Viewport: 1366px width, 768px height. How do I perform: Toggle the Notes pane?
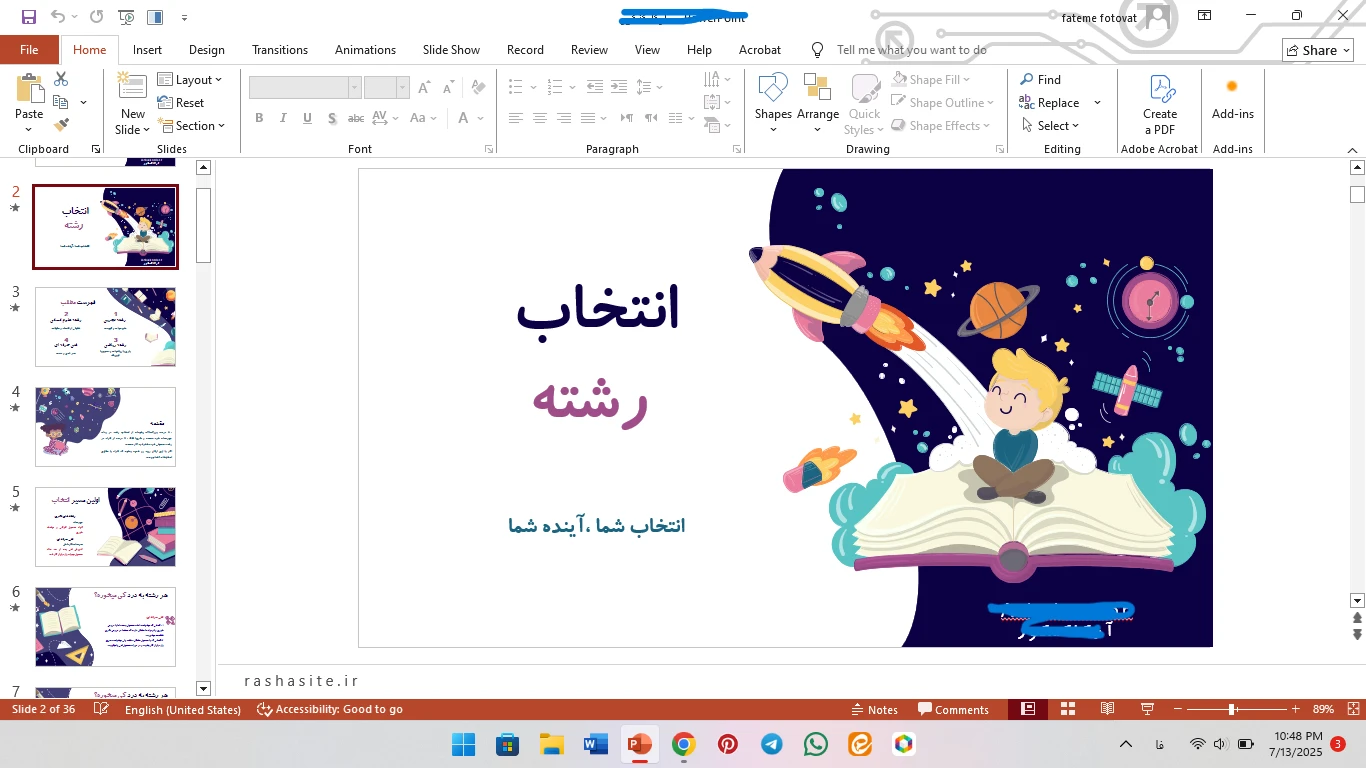tap(874, 709)
